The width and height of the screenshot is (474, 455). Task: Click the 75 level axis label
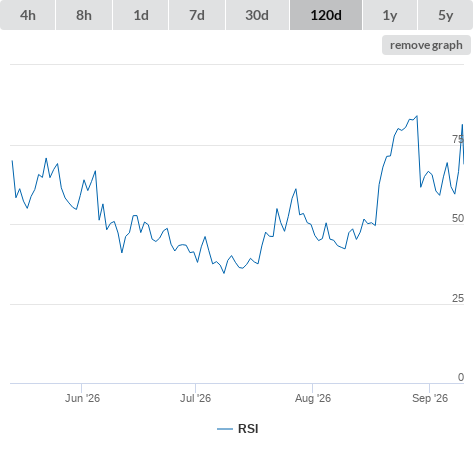458,139
